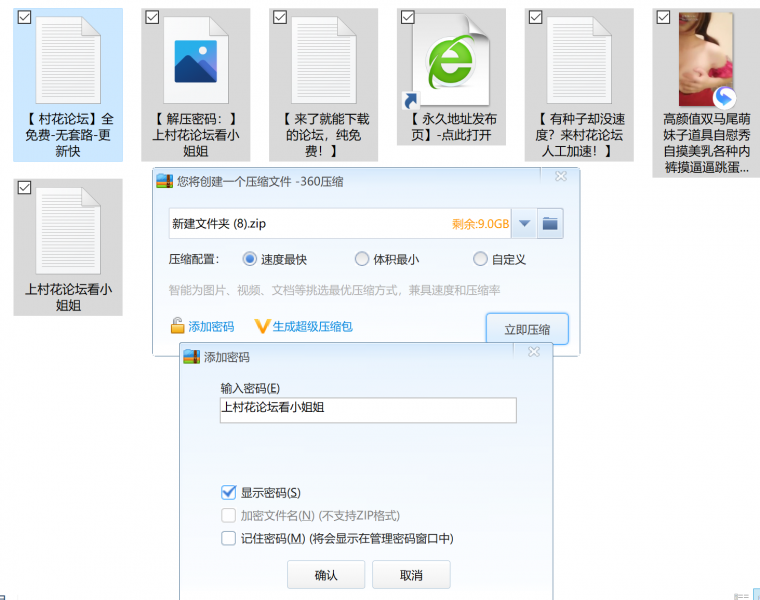Select the 解压密码 image file icon
The height and width of the screenshot is (600, 760).
[x=195, y=62]
